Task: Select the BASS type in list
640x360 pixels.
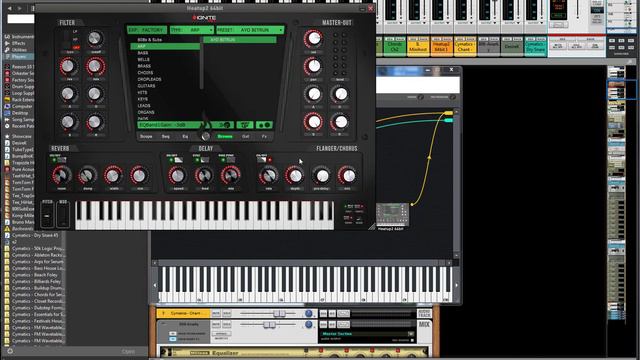Action: click(143, 53)
